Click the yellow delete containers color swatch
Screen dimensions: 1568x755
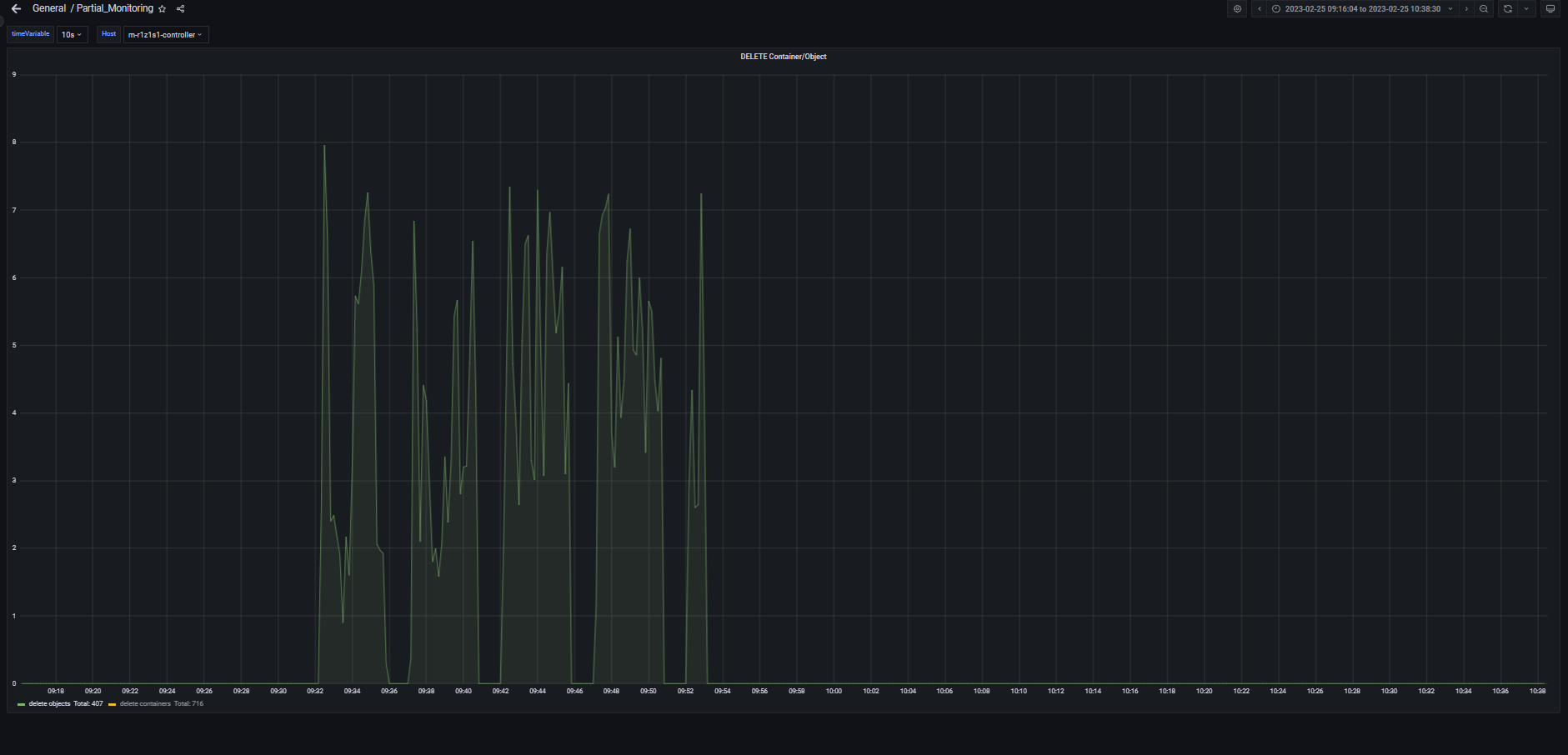(x=112, y=705)
